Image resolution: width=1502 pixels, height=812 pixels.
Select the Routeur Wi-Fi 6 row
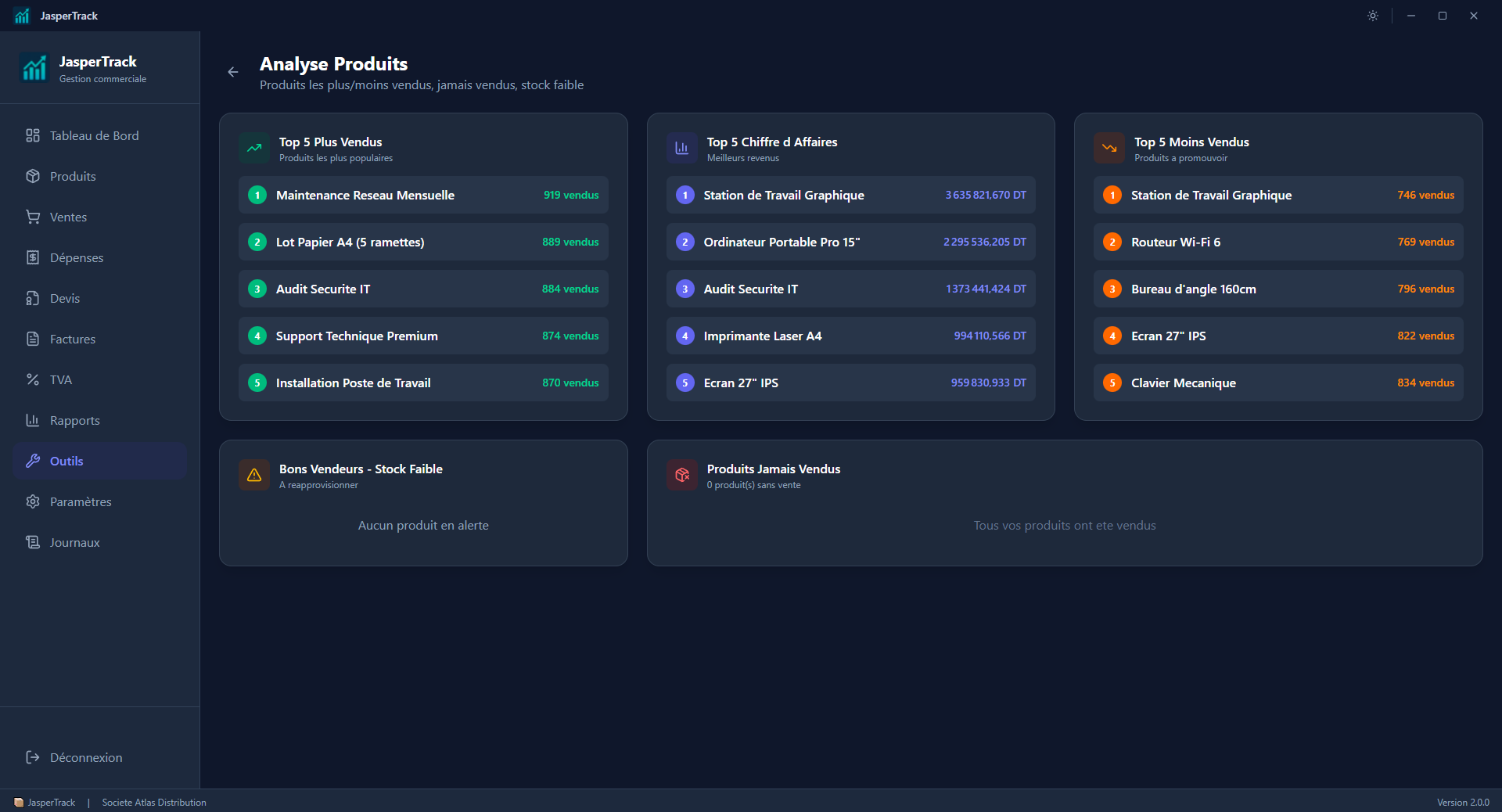[x=1278, y=242]
